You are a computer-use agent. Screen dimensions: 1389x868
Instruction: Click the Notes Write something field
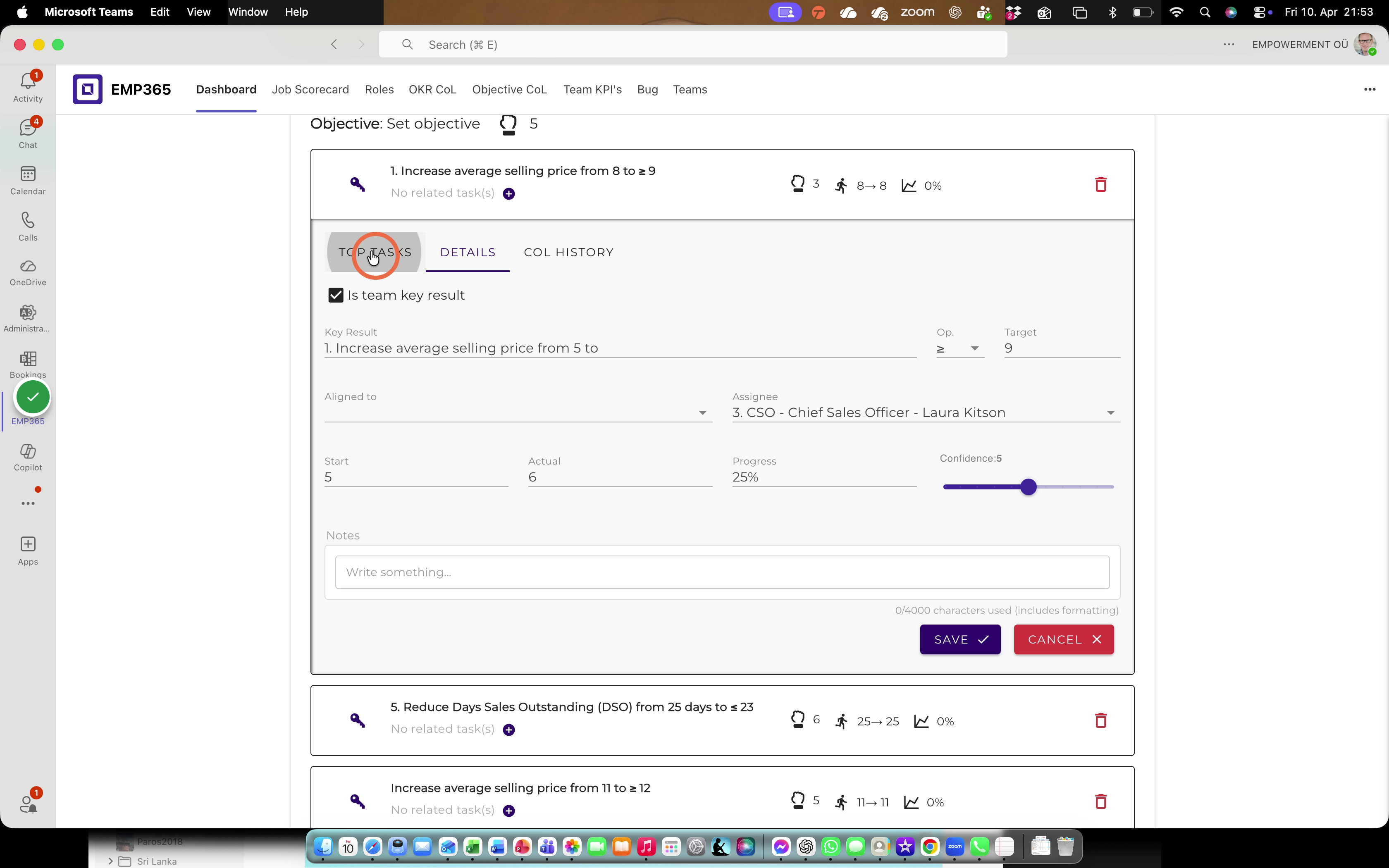coord(722,572)
